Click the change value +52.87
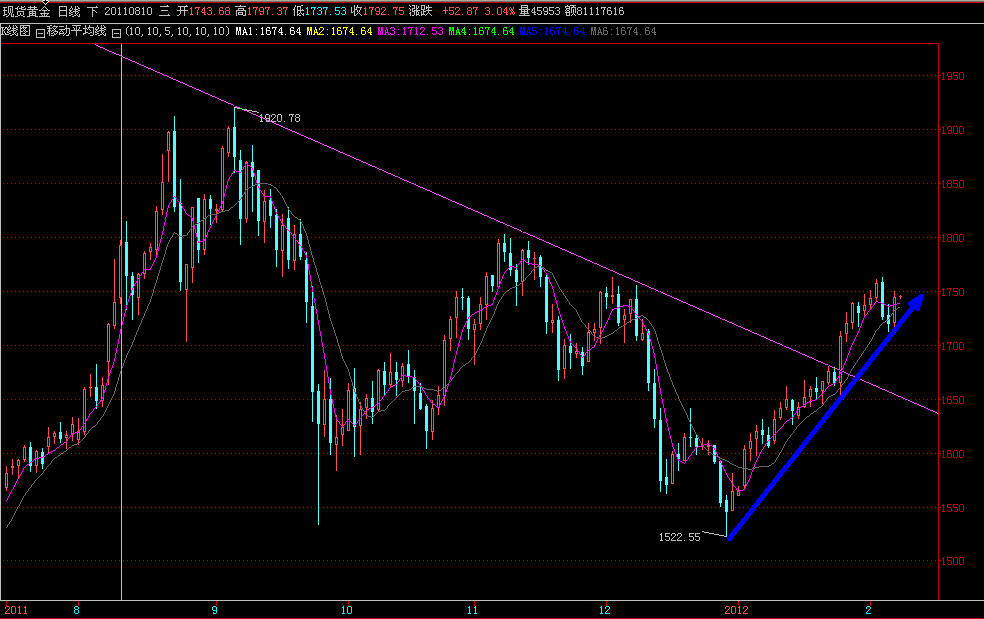Screen dimensions: 984x619 tap(460, 11)
